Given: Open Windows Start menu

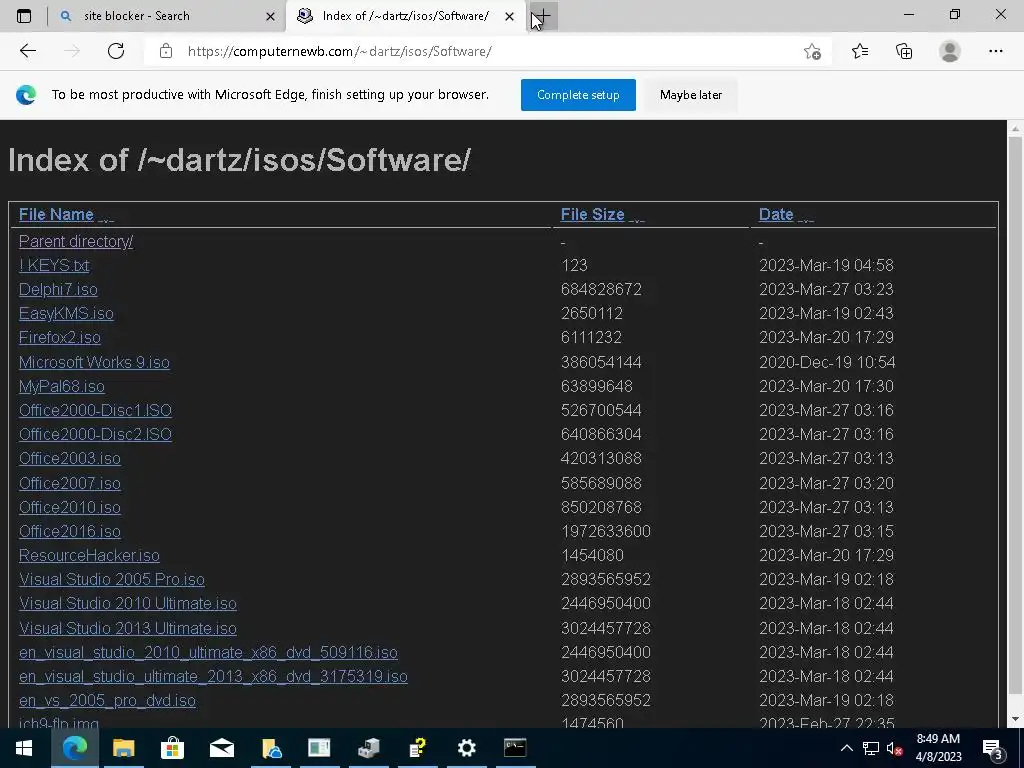Looking at the screenshot, I should [x=24, y=748].
